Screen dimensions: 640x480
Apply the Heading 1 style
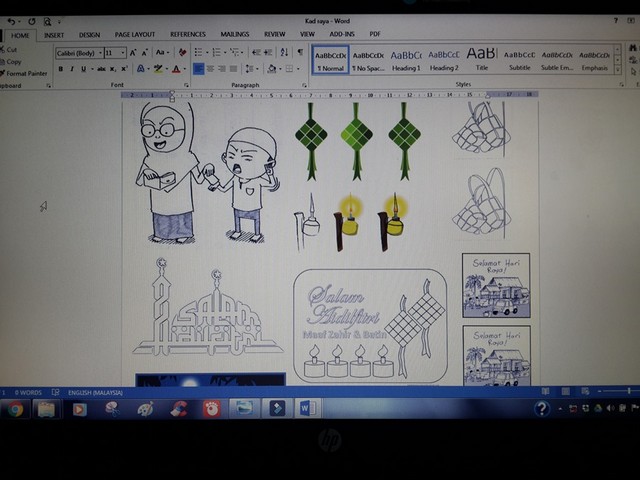406,58
